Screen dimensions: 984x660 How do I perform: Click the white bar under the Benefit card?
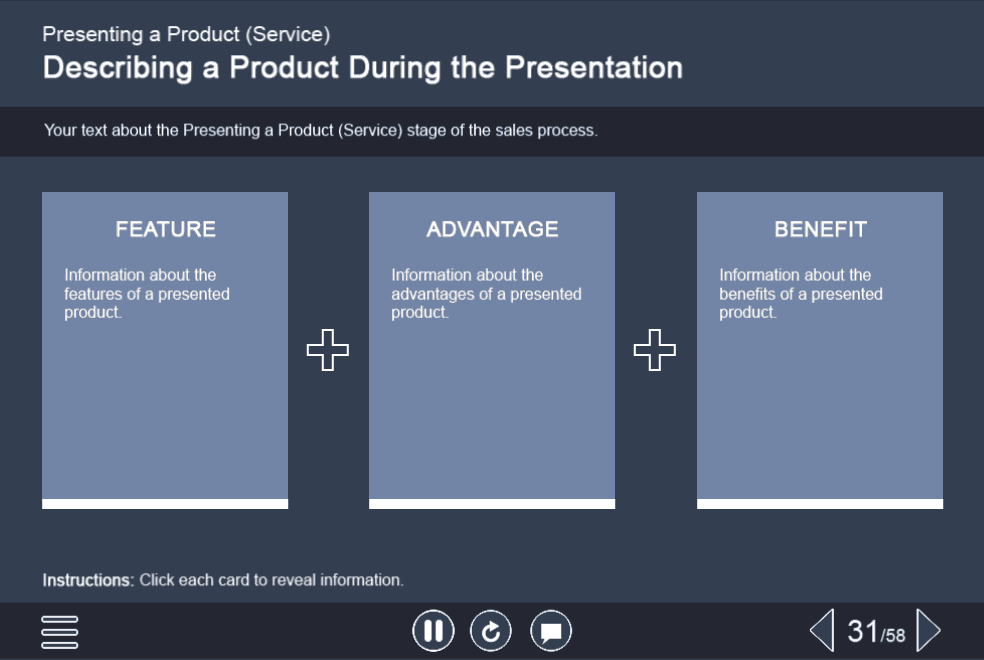click(x=820, y=504)
